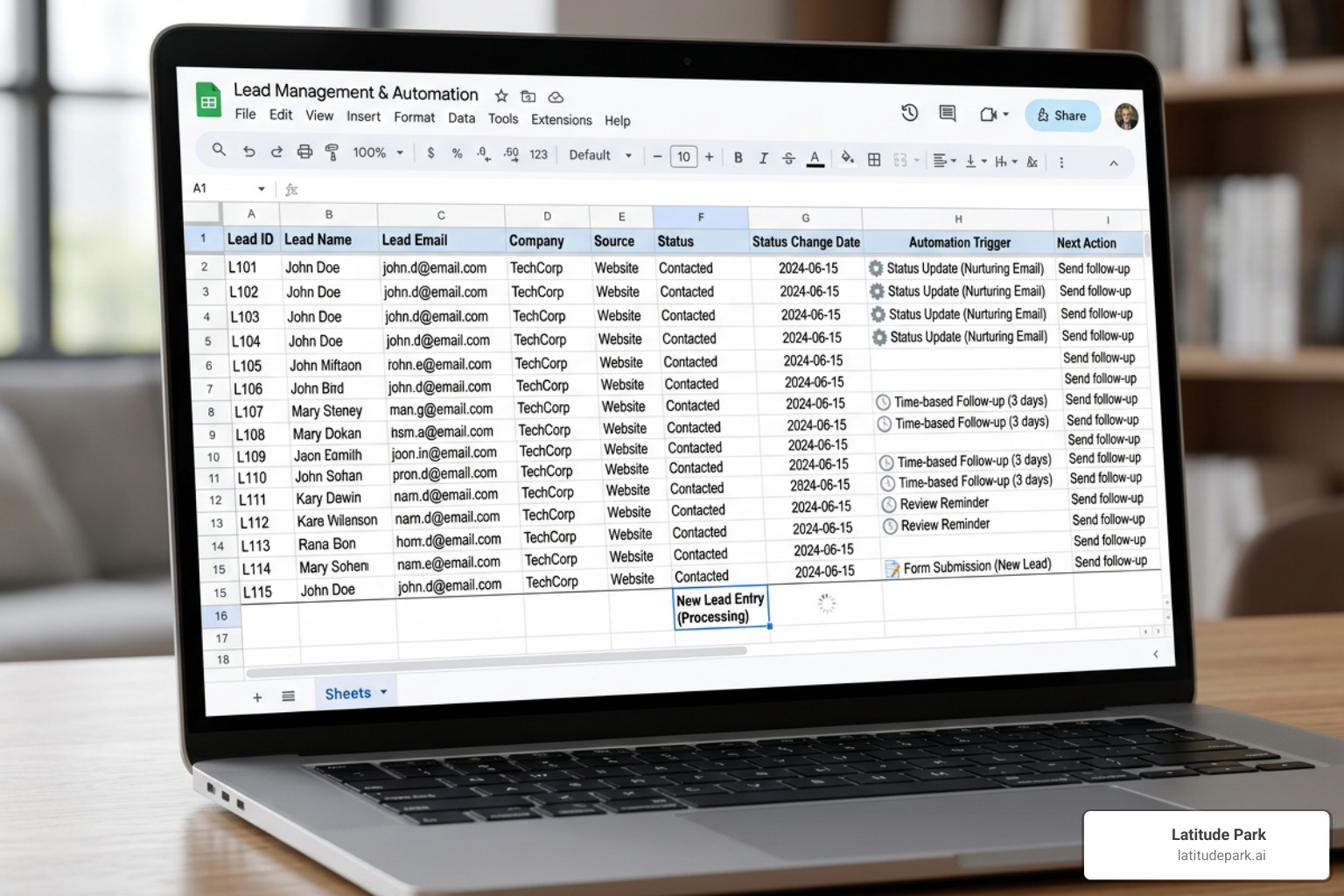Toggle italic formatting
Screen dimensions: 1344x896
pos(763,158)
